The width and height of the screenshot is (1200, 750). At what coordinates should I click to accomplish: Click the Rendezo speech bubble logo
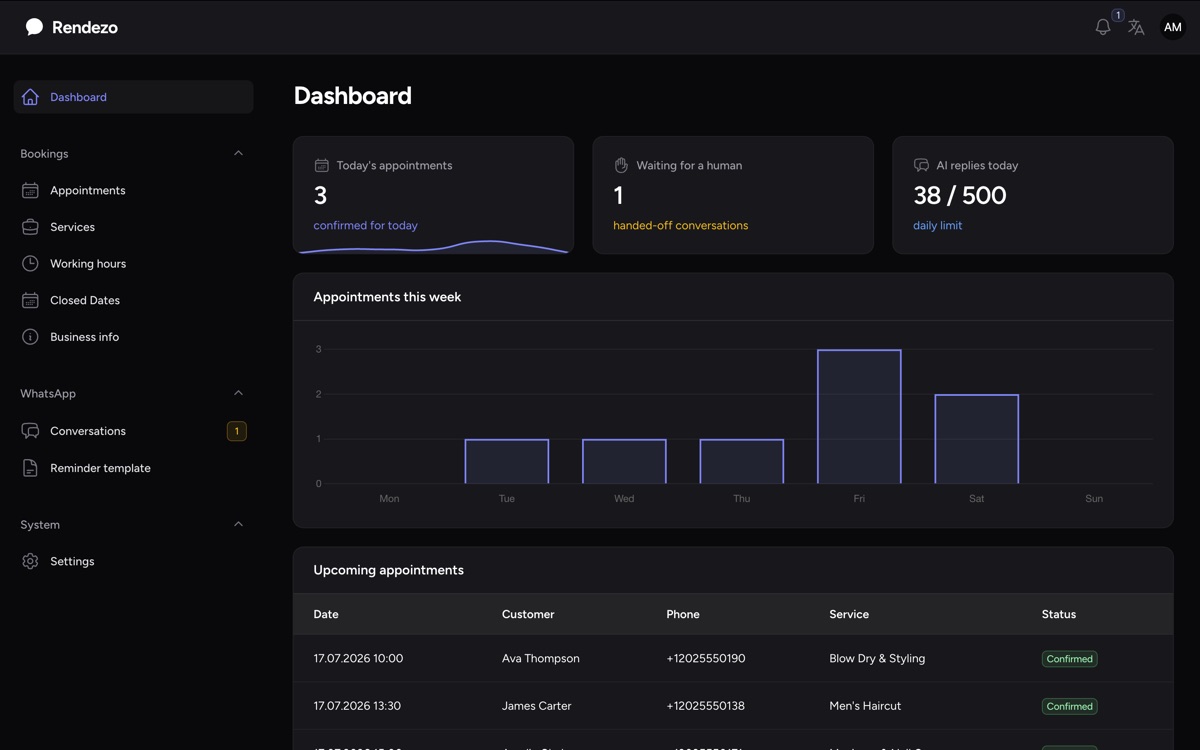34,27
